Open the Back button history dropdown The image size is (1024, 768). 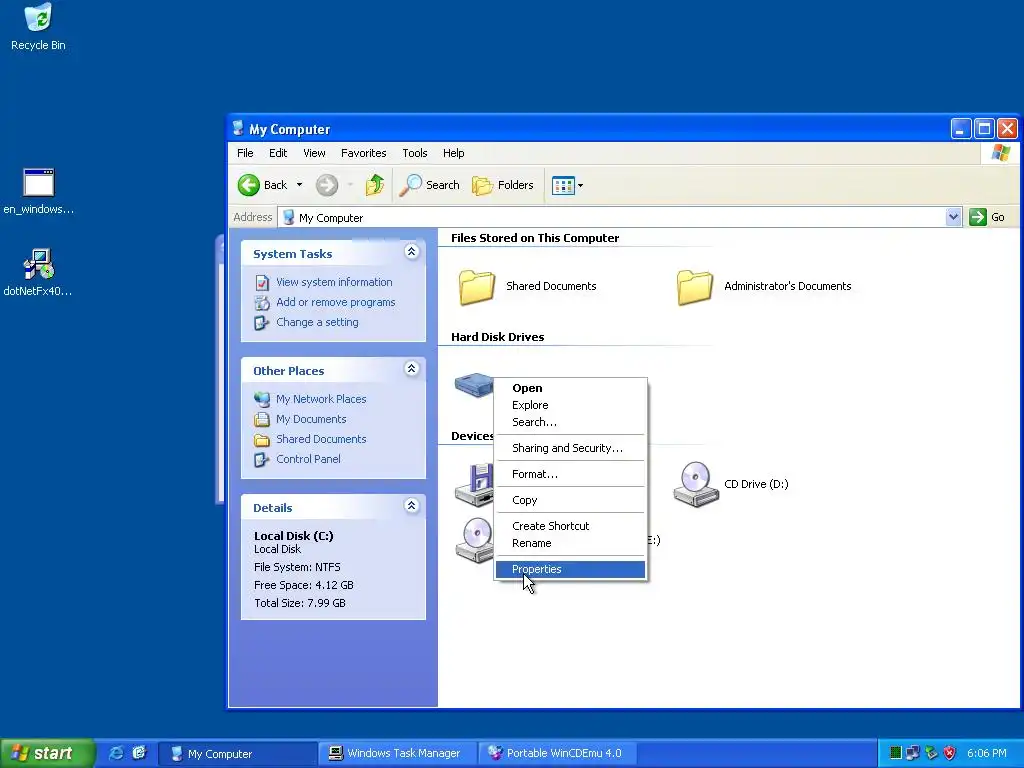click(299, 185)
